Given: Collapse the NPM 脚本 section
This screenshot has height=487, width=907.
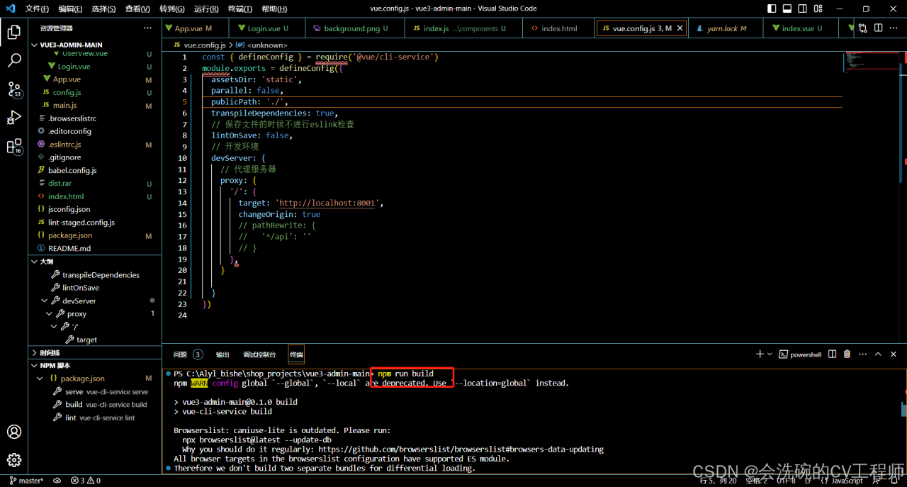Looking at the screenshot, I should pos(95,366).
